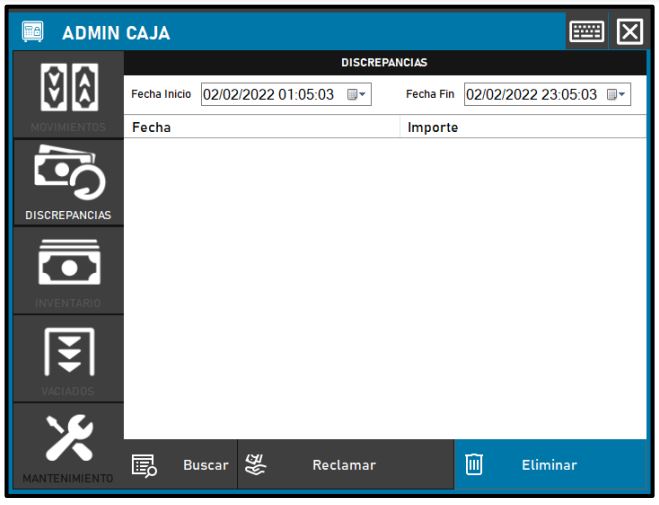This screenshot has width=659, height=505.
Task: Go to the Vaciados section icon
Action: pos(67,352)
